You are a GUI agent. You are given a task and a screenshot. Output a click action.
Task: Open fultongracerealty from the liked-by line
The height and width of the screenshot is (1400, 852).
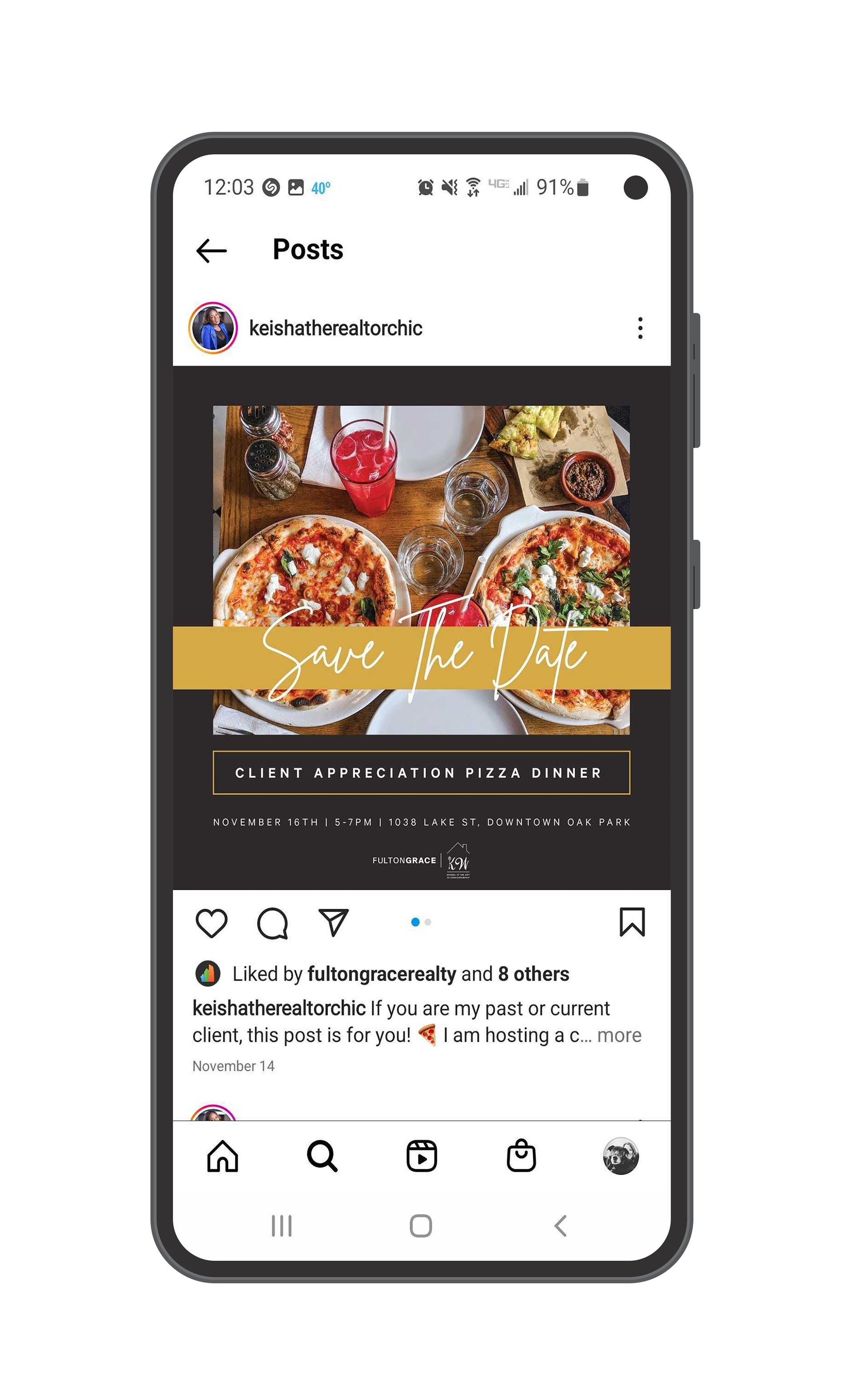pyautogui.click(x=382, y=974)
